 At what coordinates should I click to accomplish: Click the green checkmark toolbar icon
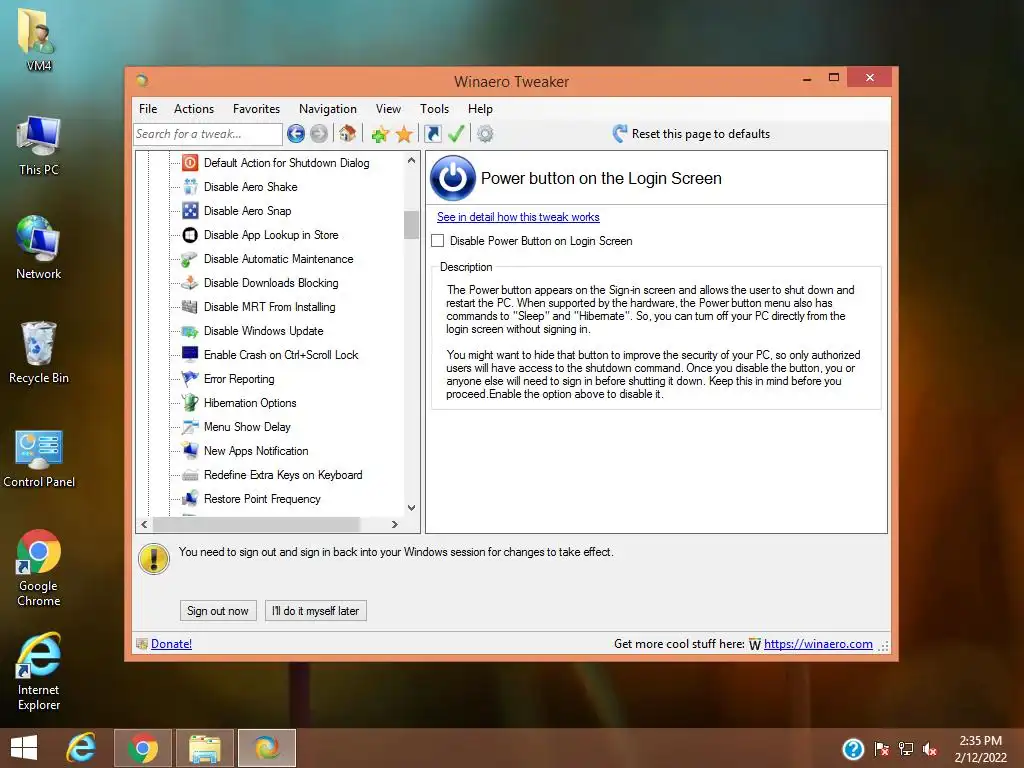456,134
